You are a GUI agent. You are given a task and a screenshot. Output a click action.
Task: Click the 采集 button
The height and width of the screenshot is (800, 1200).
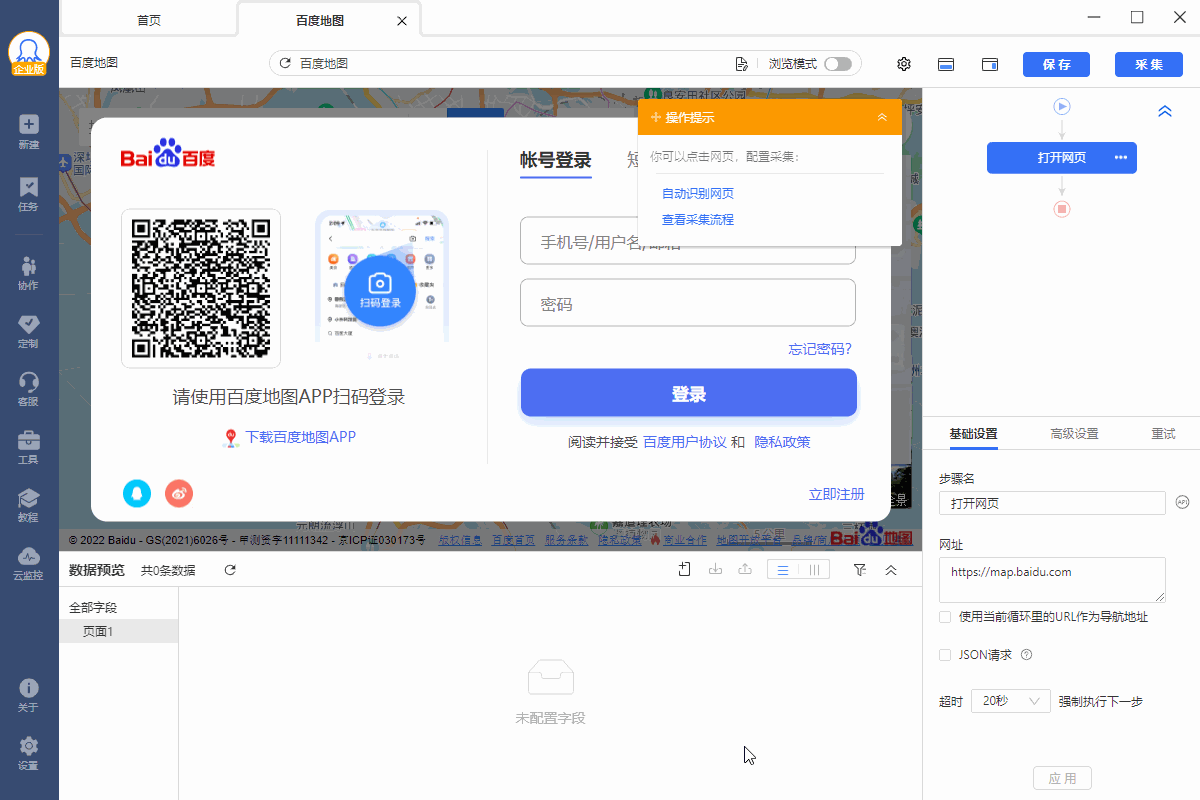(x=1149, y=64)
